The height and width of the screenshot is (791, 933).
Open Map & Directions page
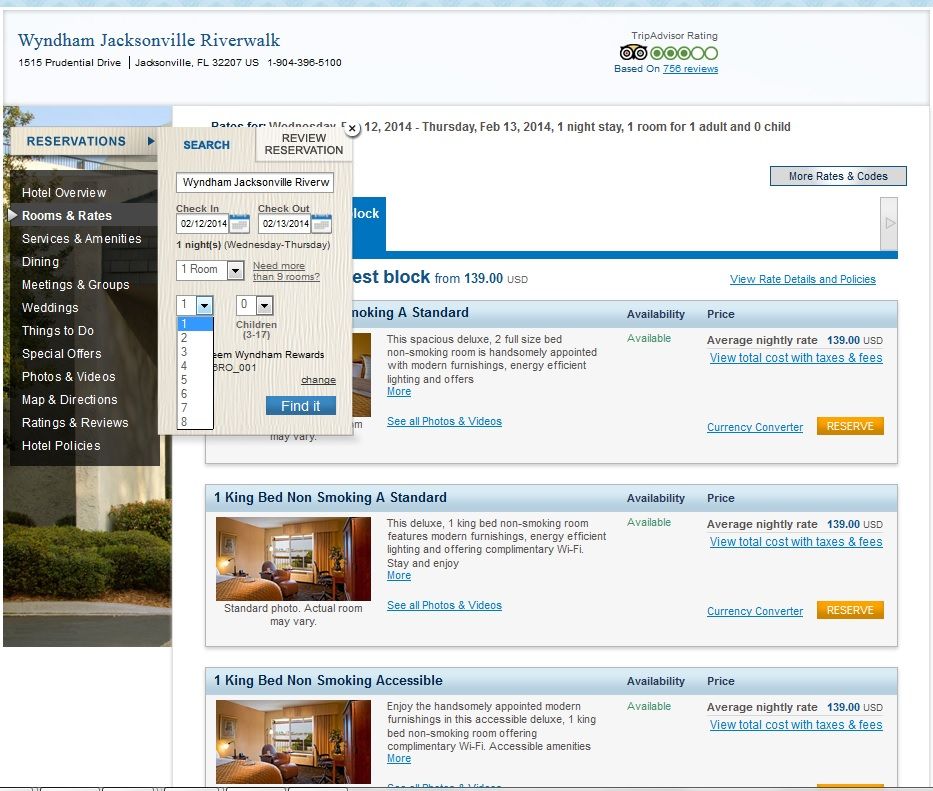pyautogui.click(x=70, y=399)
